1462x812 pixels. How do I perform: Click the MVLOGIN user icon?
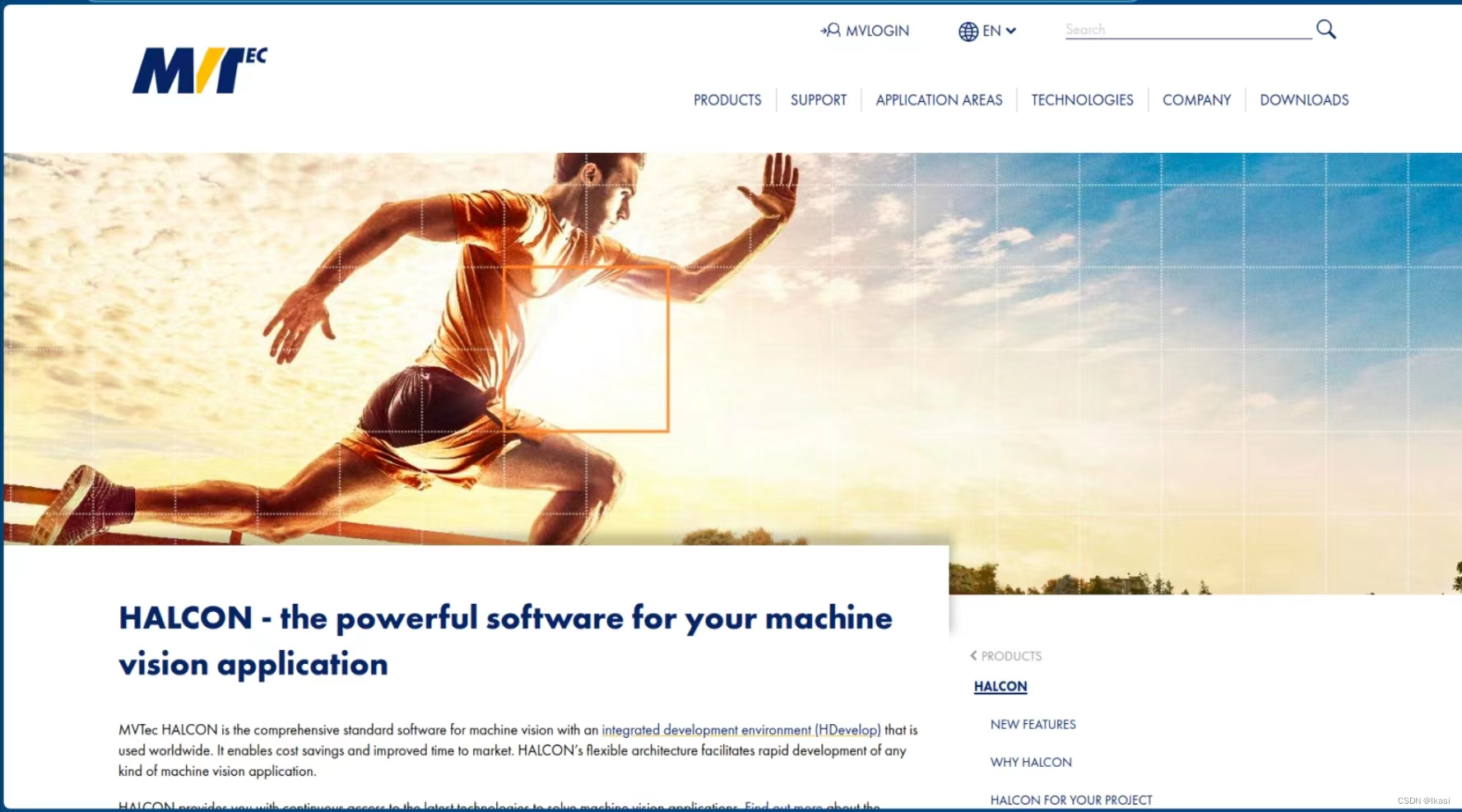pos(830,30)
